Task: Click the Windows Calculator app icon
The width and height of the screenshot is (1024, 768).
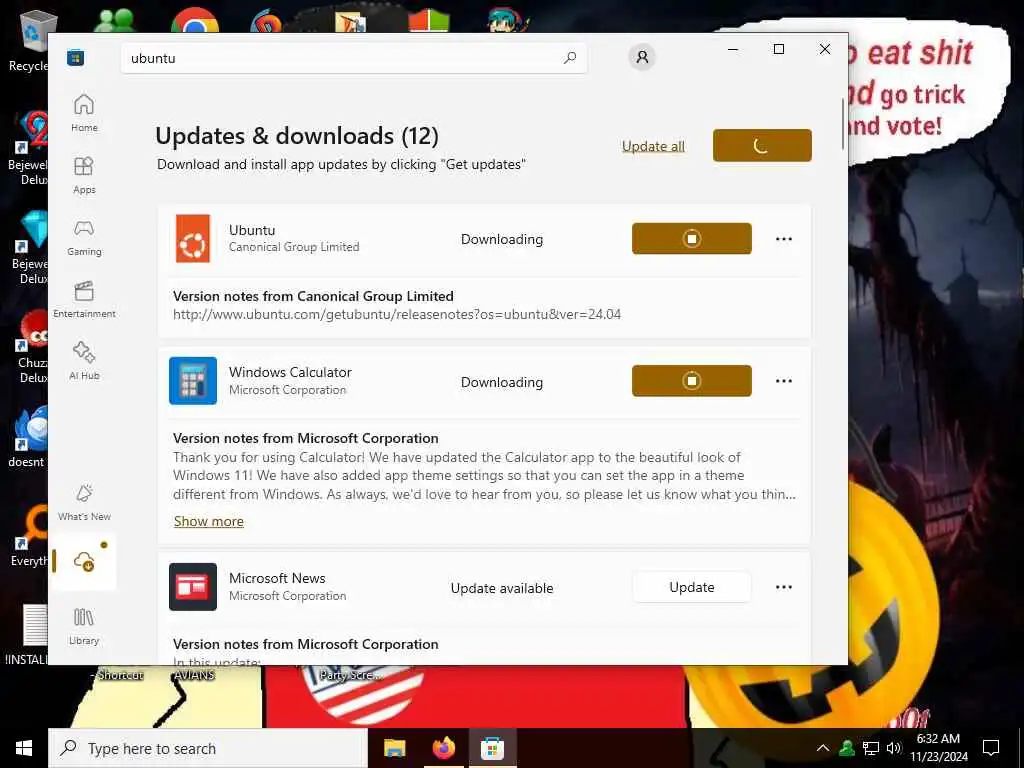Action: [193, 381]
